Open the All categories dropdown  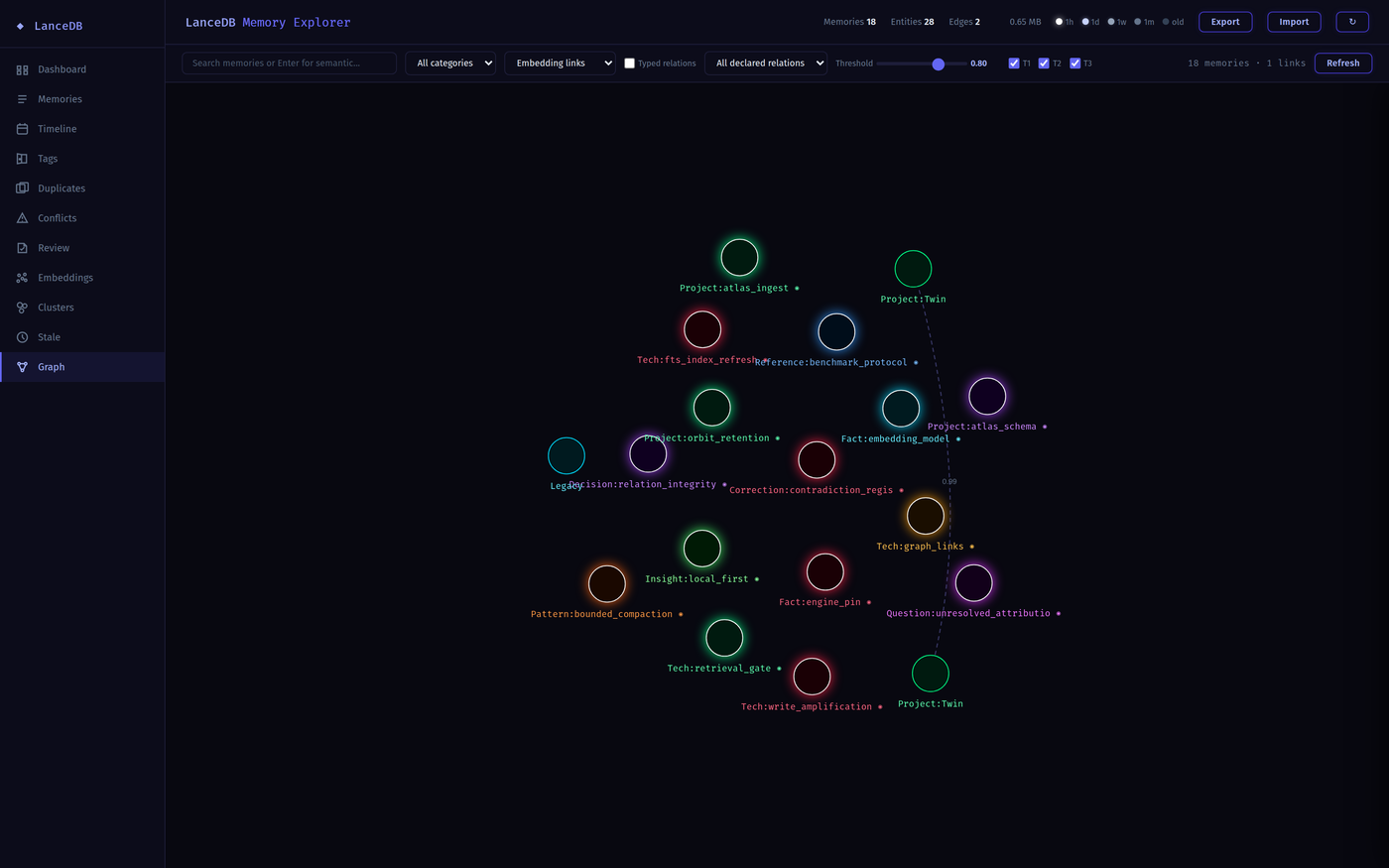(450, 62)
